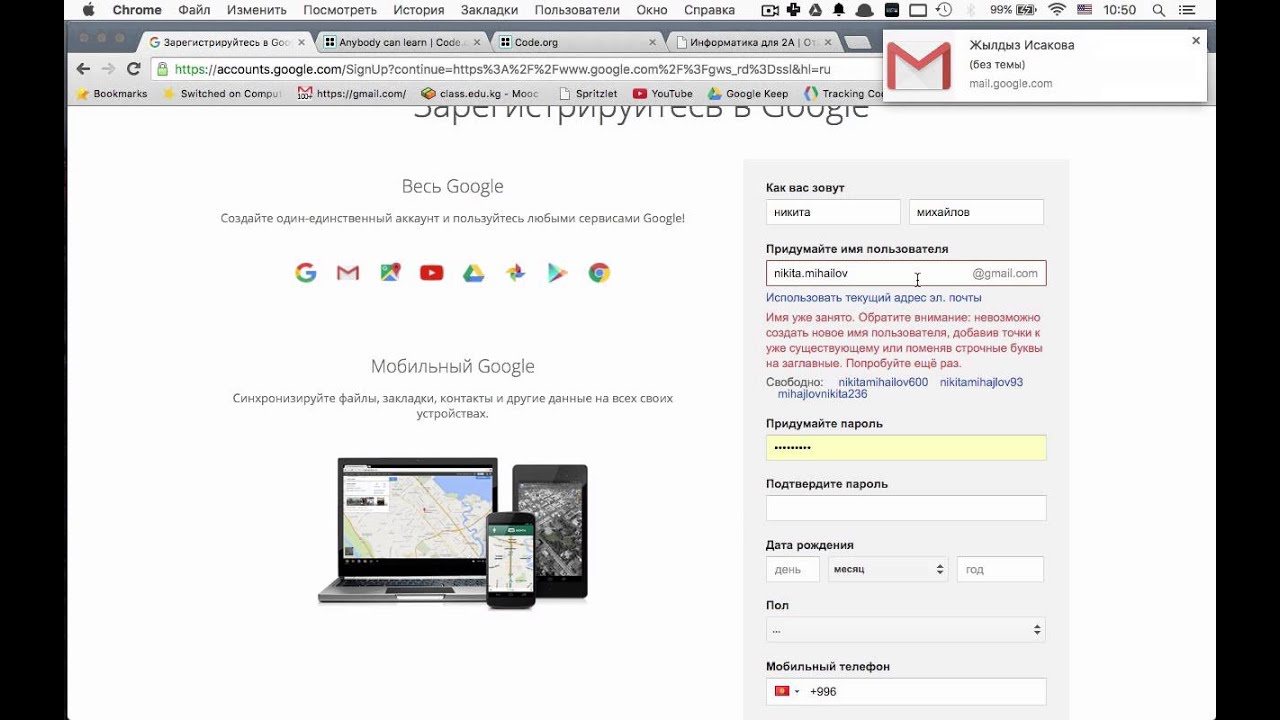Click the Wi-Fi status icon

(1057, 10)
